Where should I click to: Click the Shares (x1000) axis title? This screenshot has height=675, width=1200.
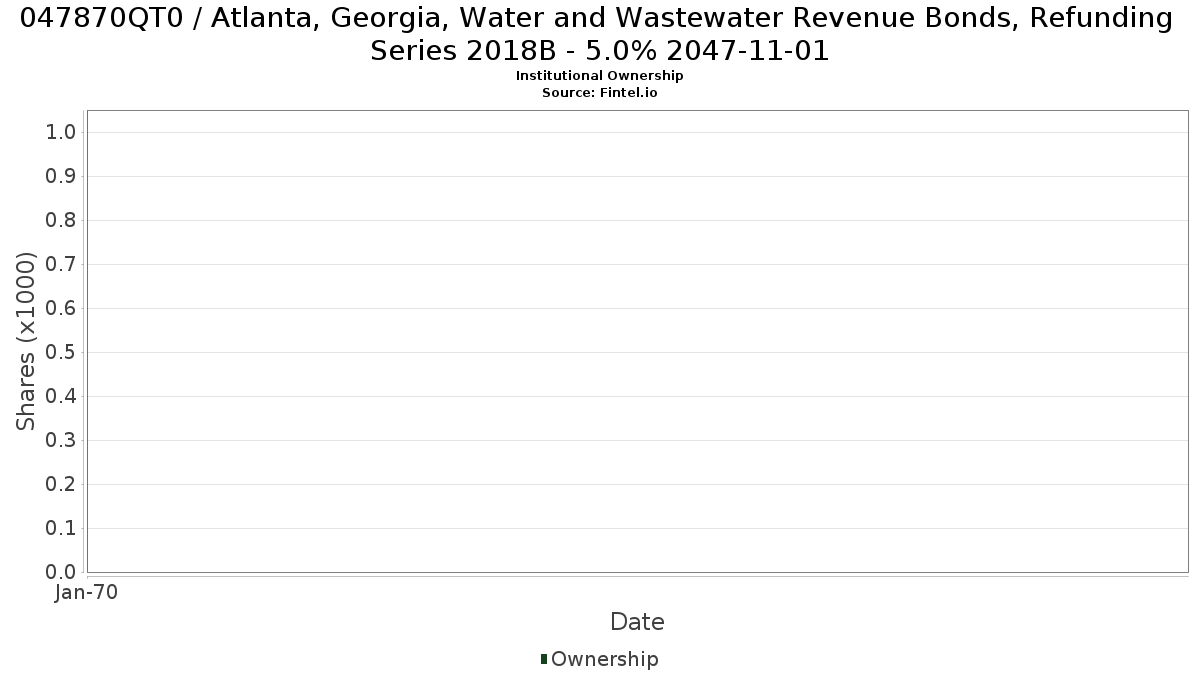coord(26,341)
